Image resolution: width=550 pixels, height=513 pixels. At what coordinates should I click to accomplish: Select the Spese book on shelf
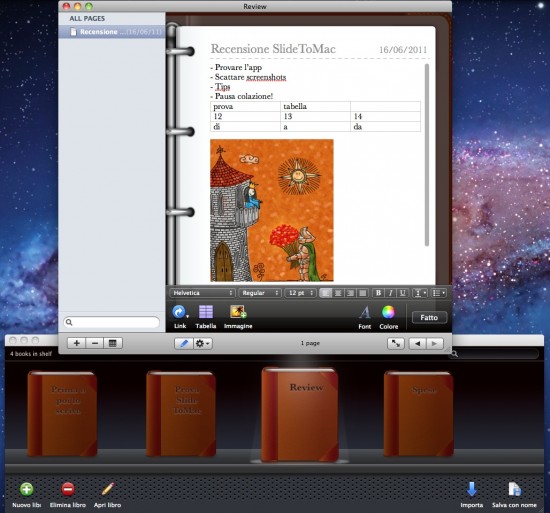point(418,414)
